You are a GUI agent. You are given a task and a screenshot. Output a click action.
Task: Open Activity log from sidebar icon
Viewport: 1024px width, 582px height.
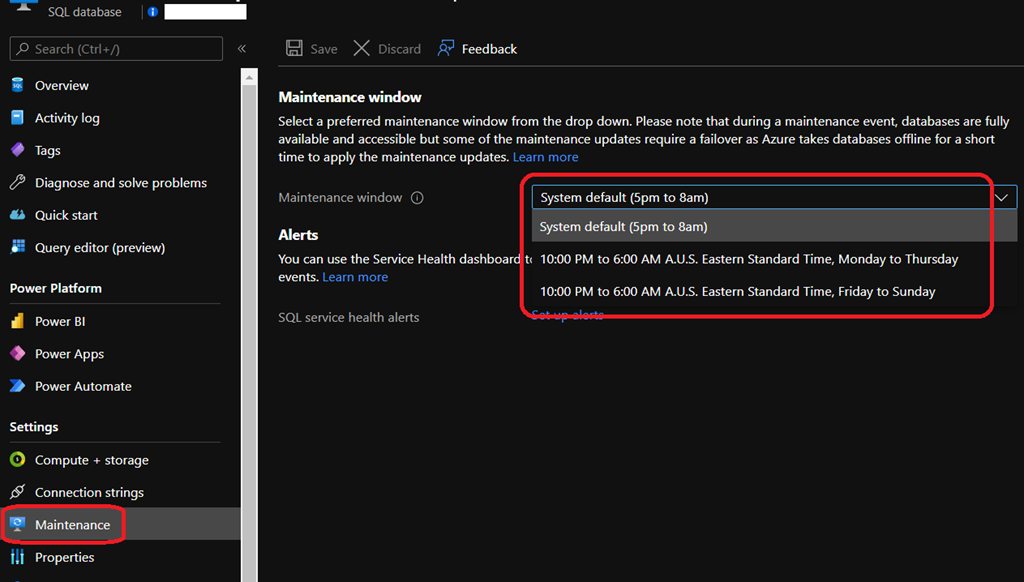[x=17, y=118]
